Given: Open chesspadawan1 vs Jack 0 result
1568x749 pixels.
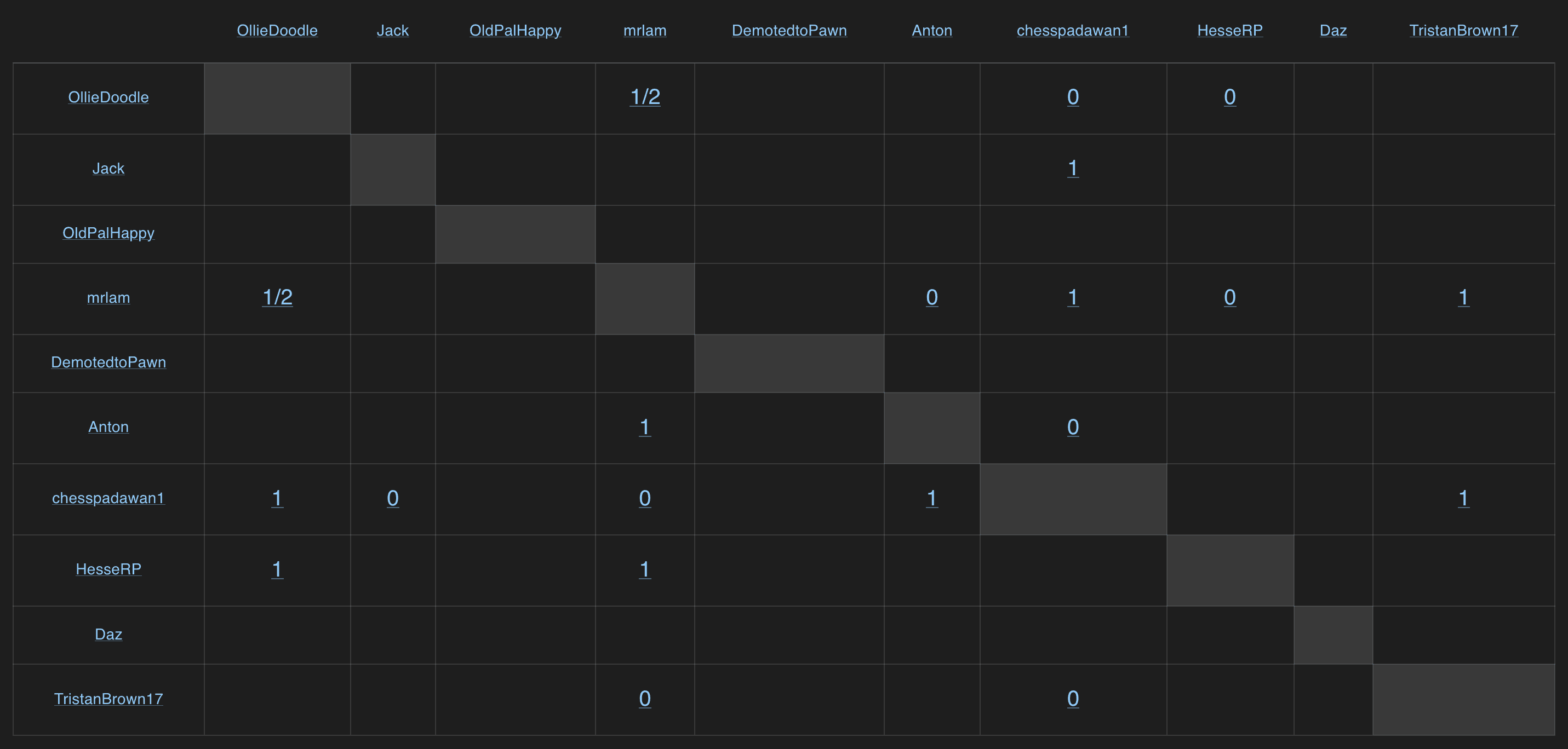Looking at the screenshot, I should click(393, 498).
